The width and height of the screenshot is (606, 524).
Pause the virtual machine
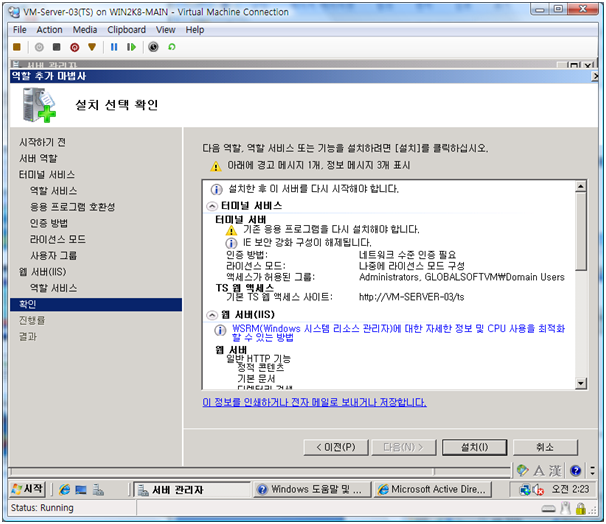tap(114, 47)
